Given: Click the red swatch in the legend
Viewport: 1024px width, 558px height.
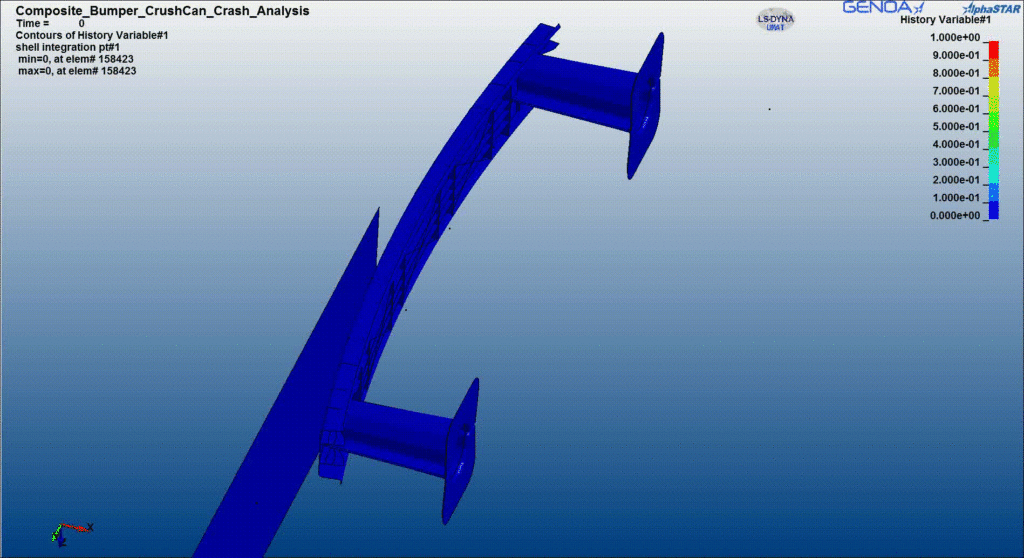Looking at the screenshot, I should point(992,49).
